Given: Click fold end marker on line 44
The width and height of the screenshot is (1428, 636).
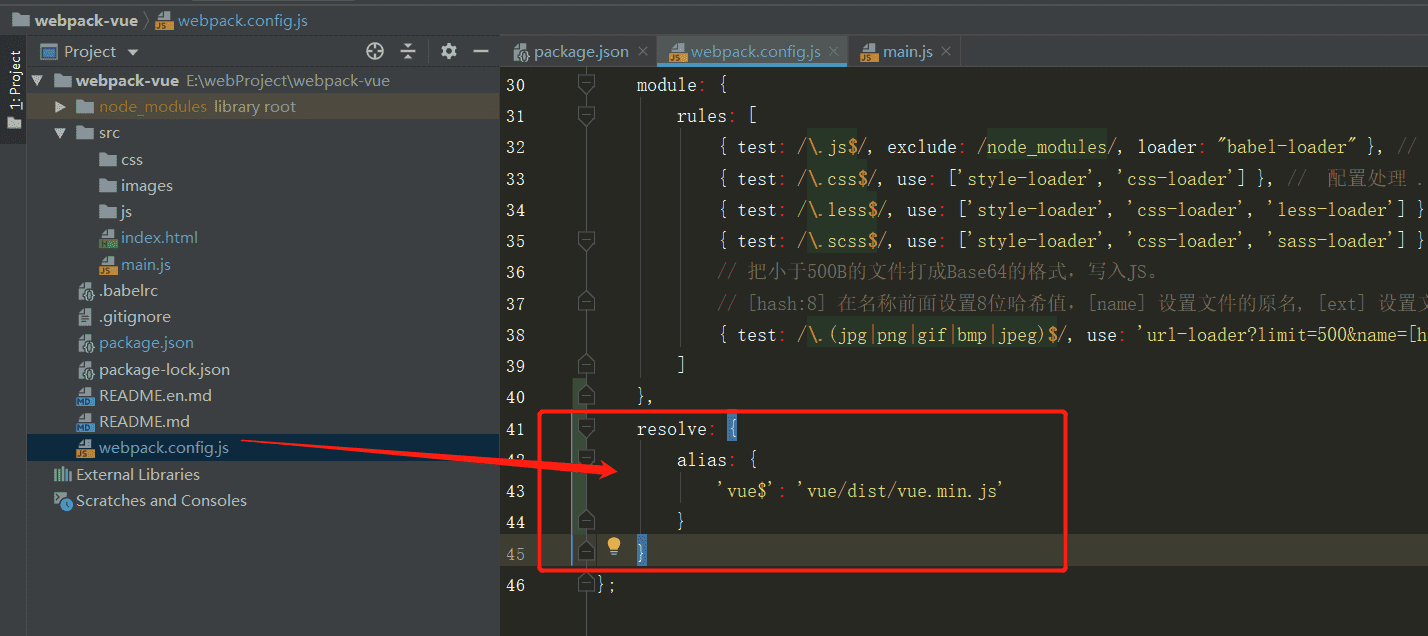Looking at the screenshot, I should point(586,522).
